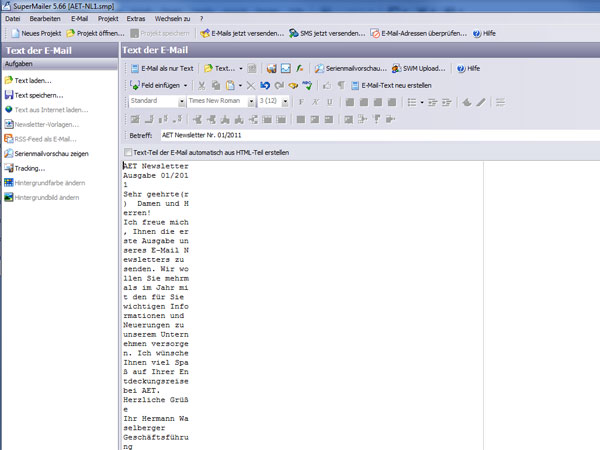Toggle bold (F) formatting

[x=301, y=102]
